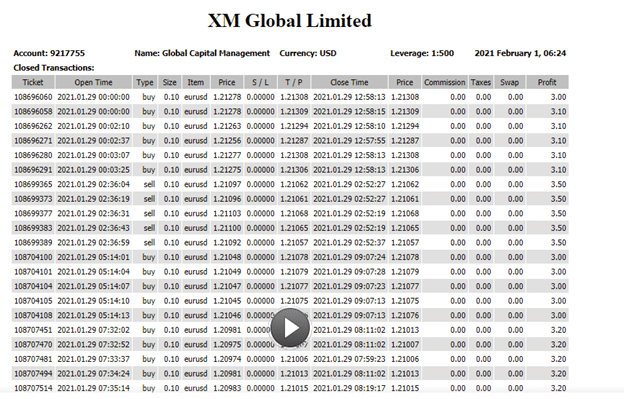
Task: Click the Close Time column header
Action: point(349,82)
